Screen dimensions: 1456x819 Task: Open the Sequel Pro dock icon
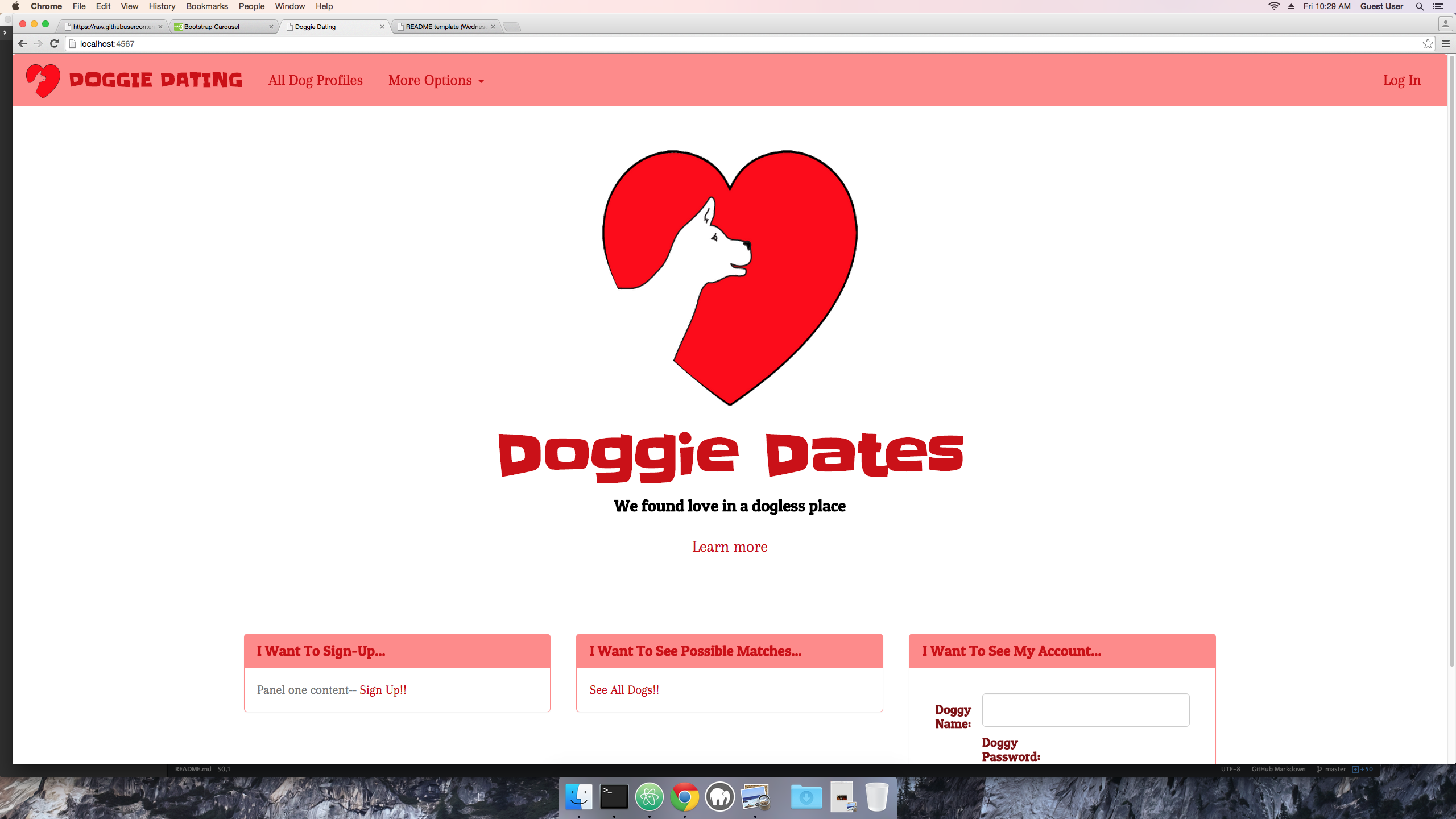tap(720, 797)
